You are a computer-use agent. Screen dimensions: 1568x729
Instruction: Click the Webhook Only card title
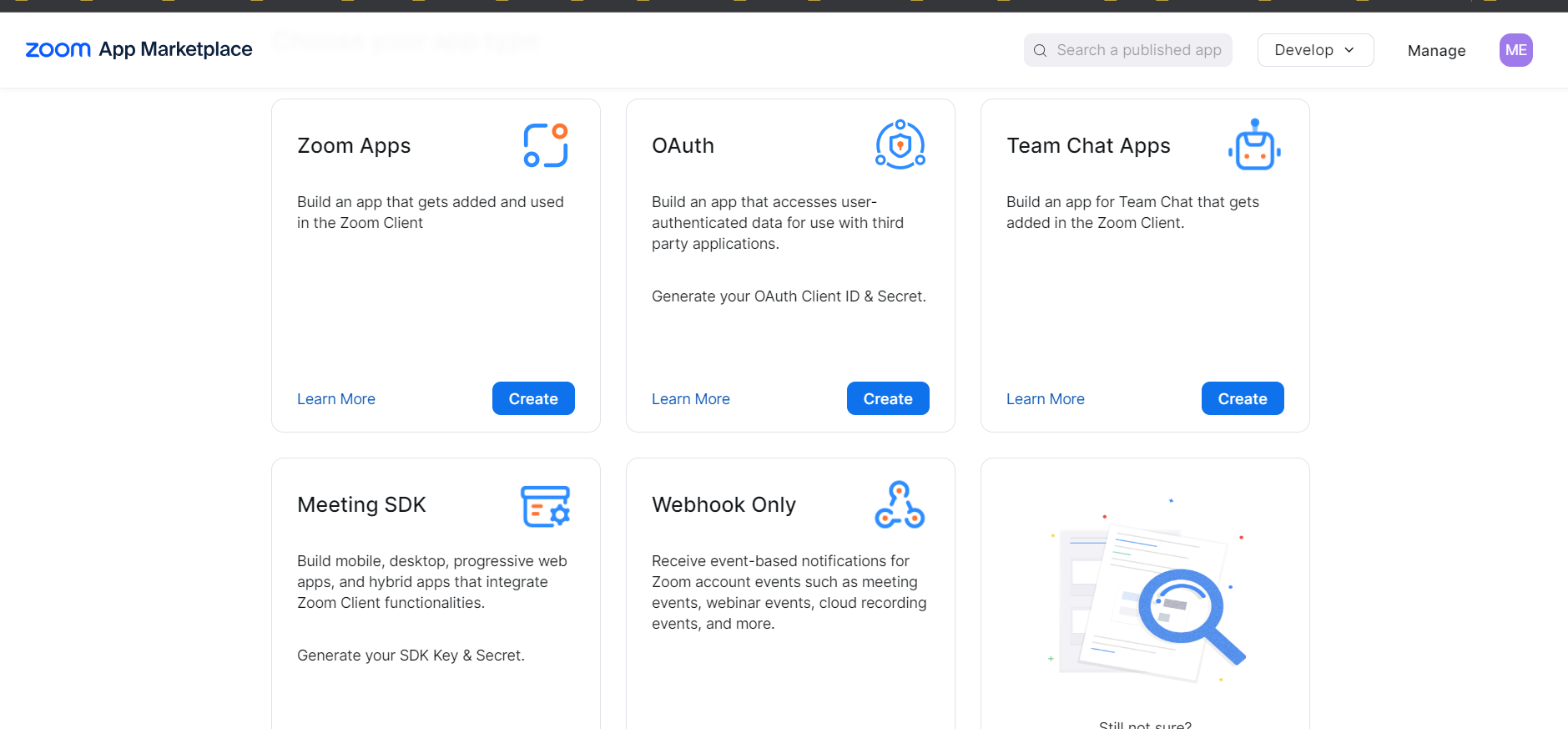pos(723,504)
